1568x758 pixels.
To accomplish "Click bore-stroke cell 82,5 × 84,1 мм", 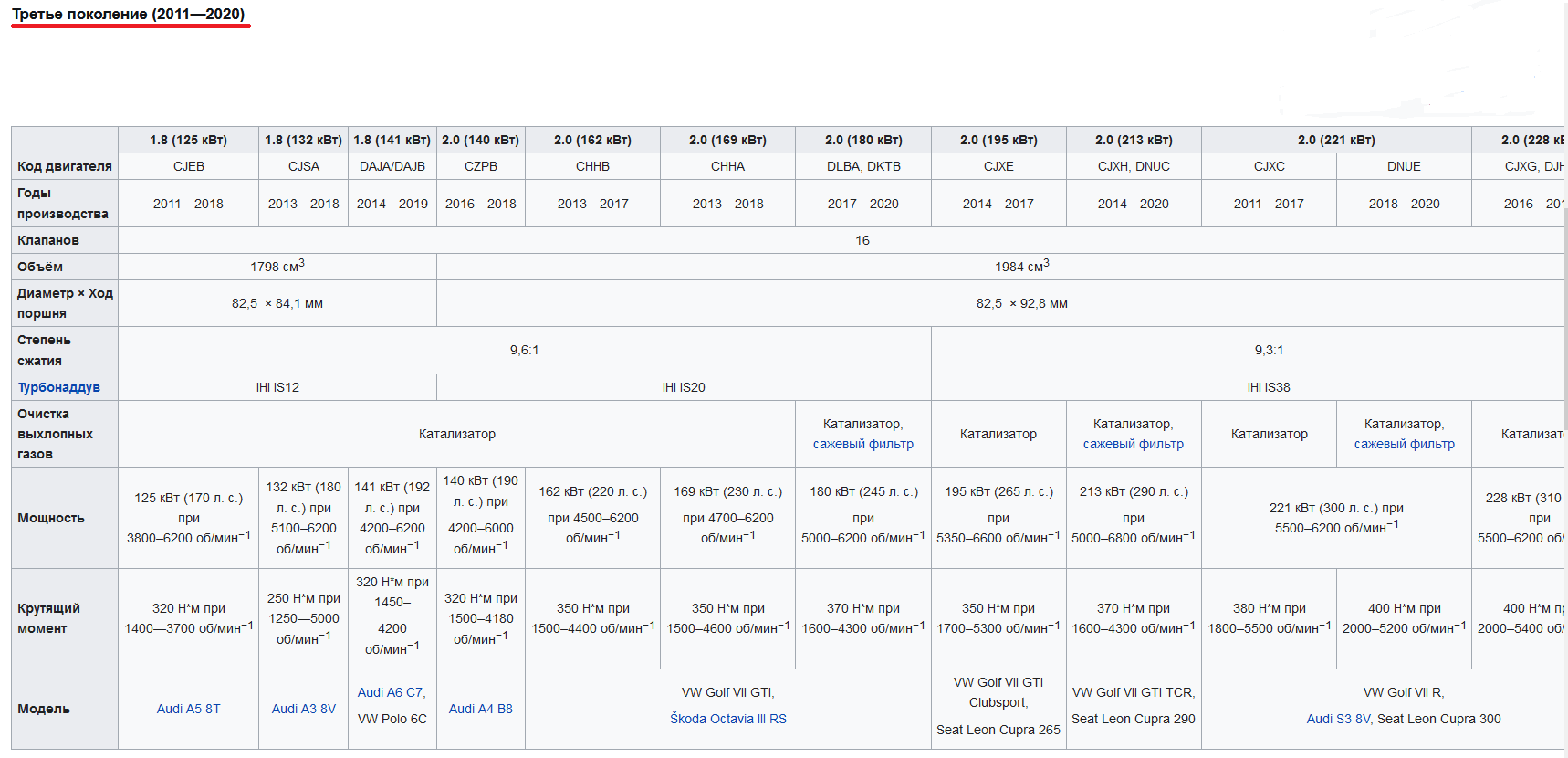I will click(x=277, y=303).
